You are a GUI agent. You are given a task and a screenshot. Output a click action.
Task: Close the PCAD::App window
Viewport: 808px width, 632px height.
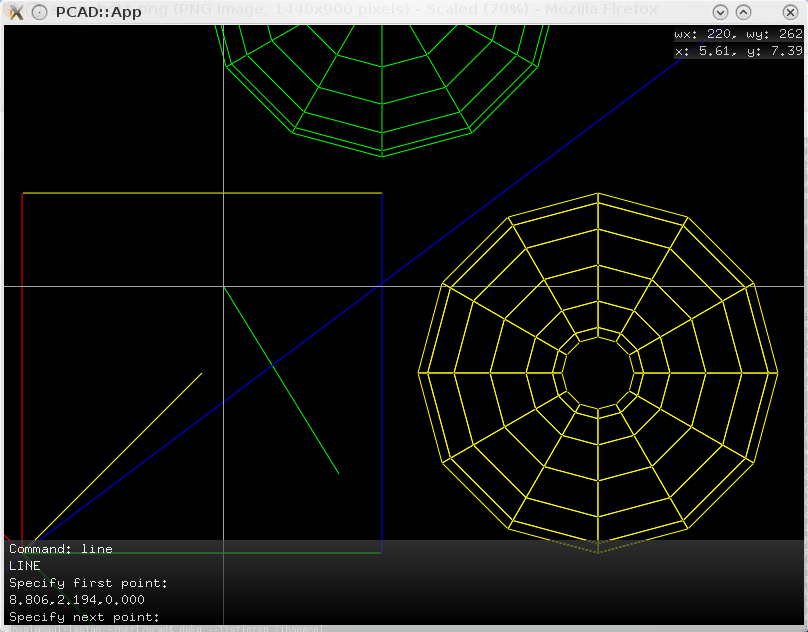788,12
